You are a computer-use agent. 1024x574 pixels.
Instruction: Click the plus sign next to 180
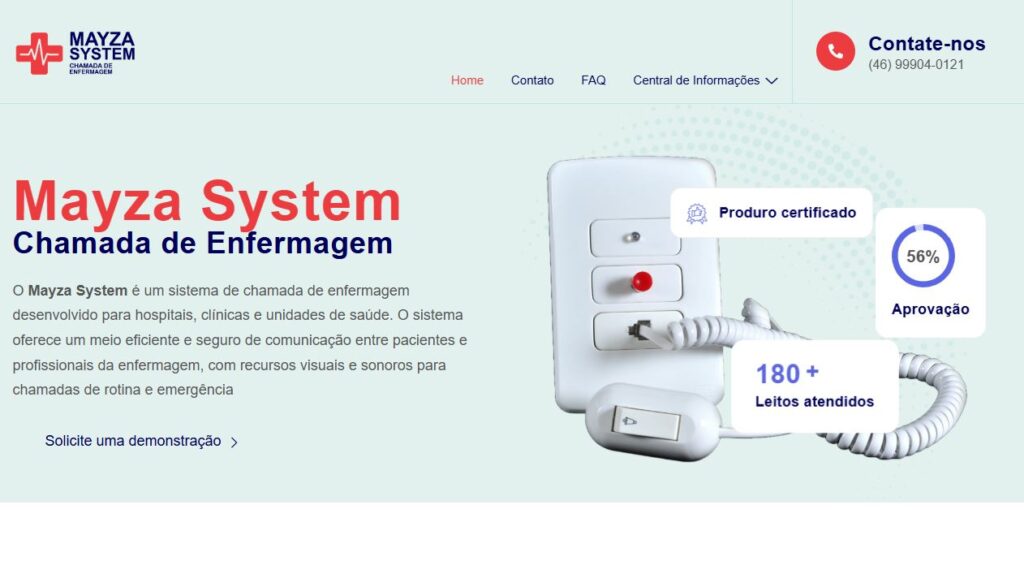click(x=812, y=372)
